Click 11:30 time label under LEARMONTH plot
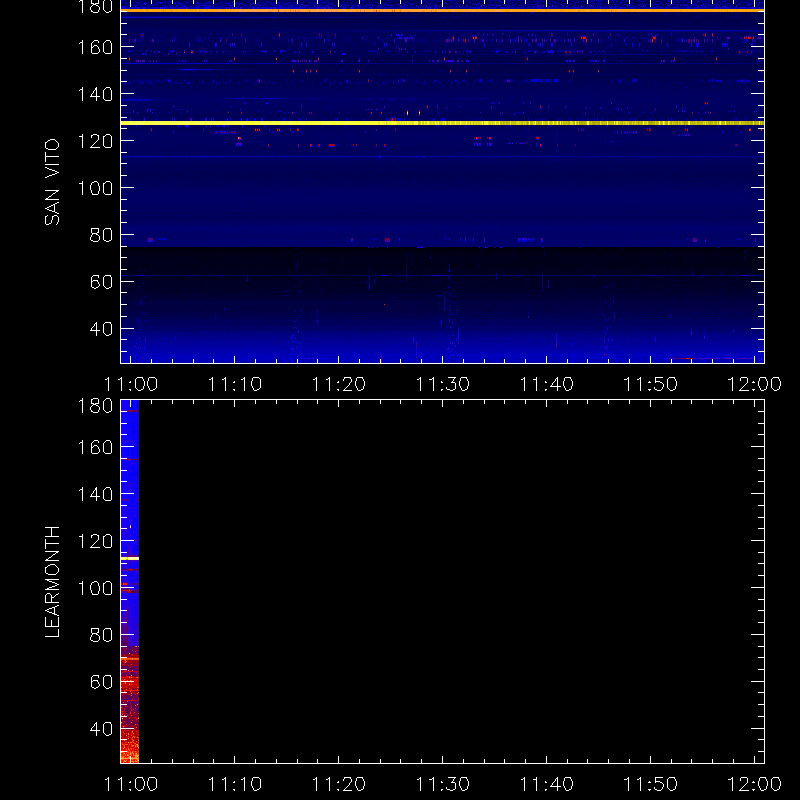This screenshot has width=800, height=800. [443, 784]
